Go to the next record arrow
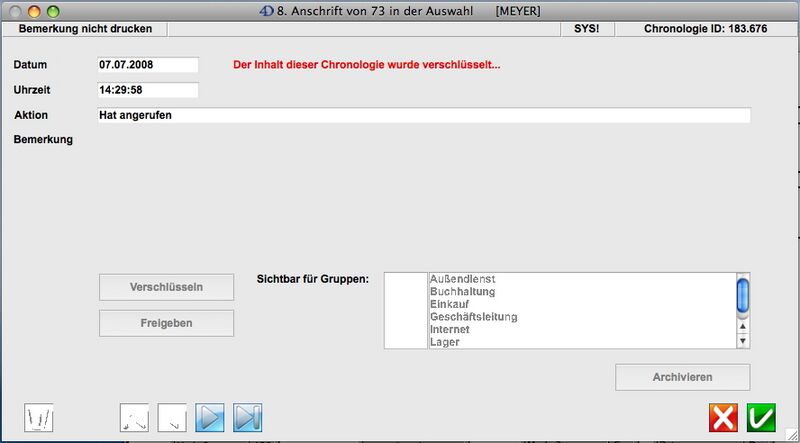 (210, 417)
